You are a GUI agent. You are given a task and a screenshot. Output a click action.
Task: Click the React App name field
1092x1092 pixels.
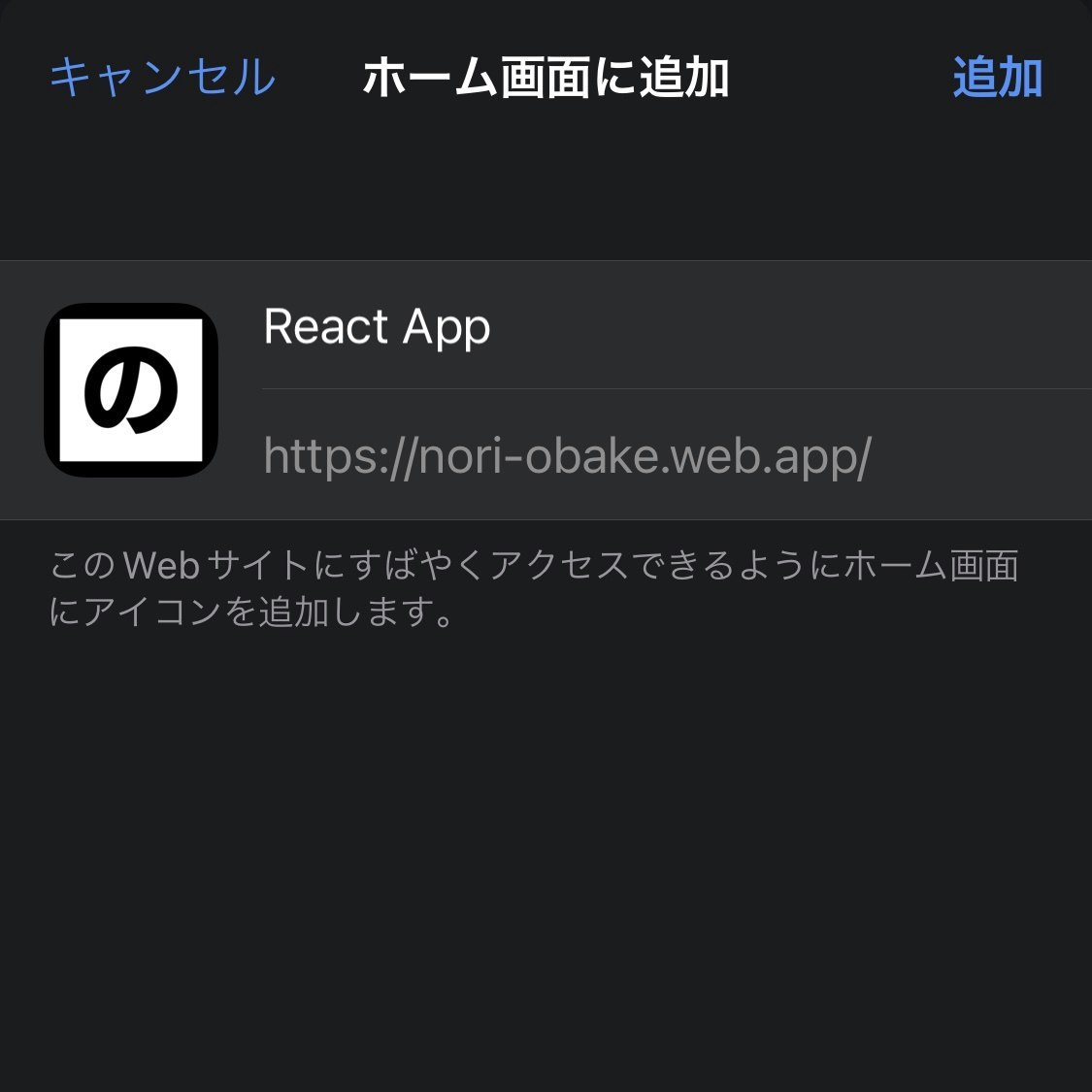[677, 326]
